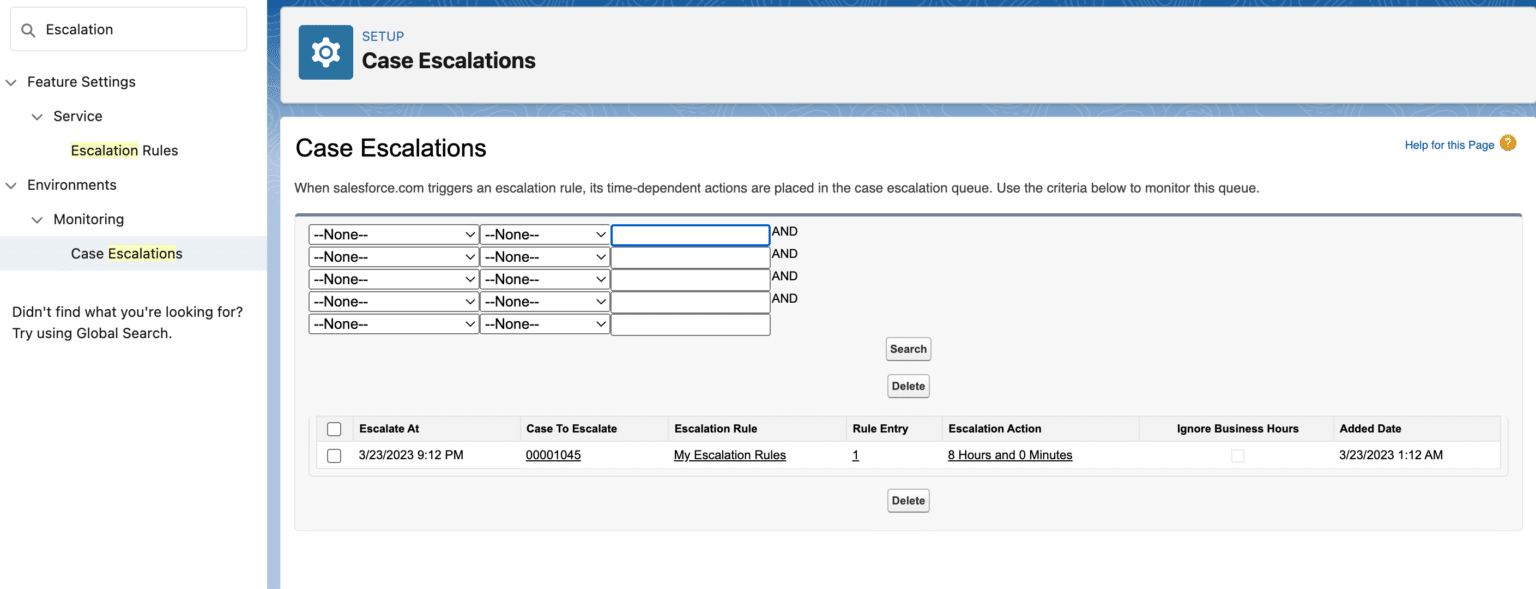Open the first row field dropdown

click(x=393, y=234)
